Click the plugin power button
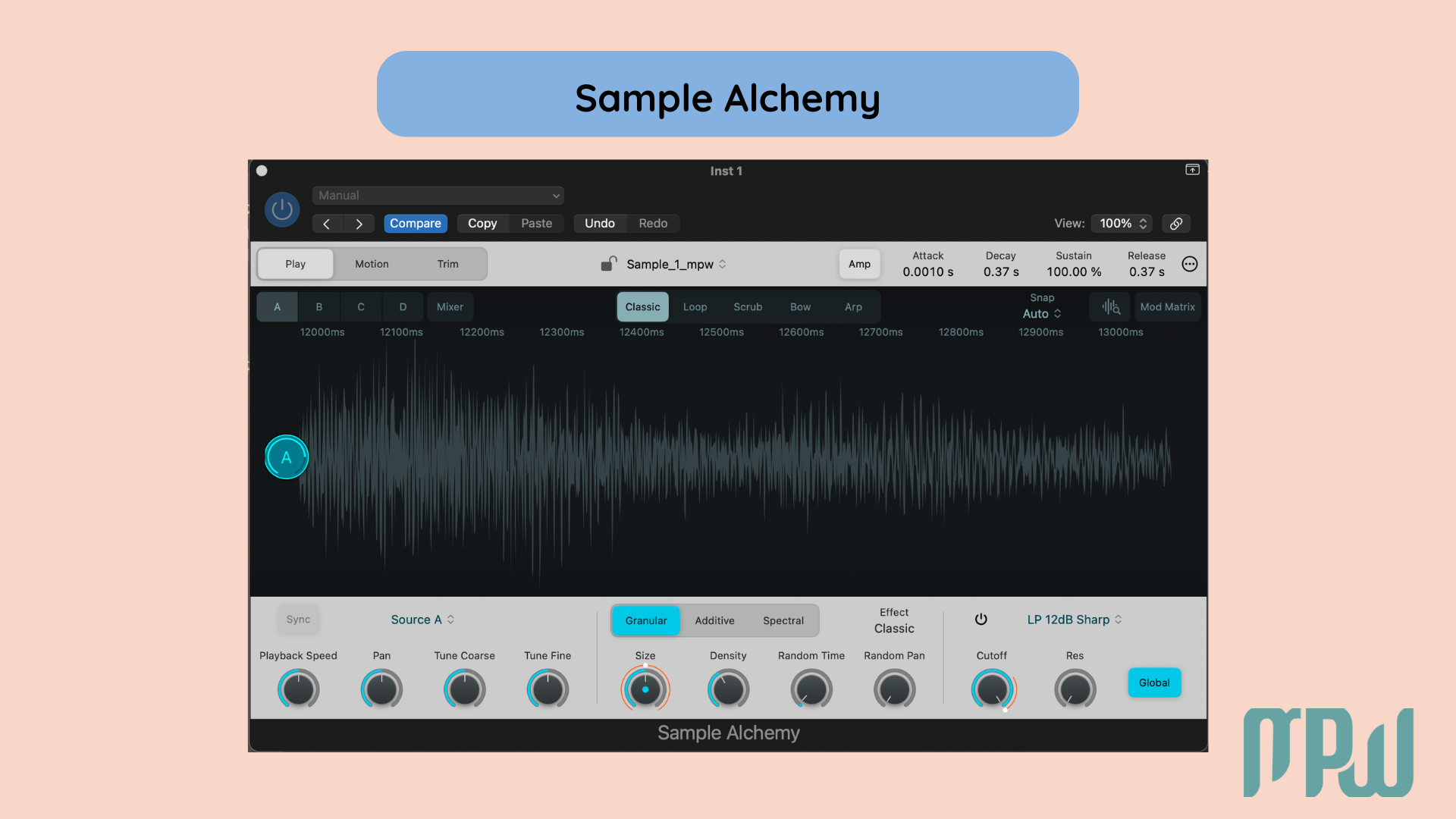Image resolution: width=1456 pixels, height=819 pixels. pyautogui.click(x=282, y=209)
